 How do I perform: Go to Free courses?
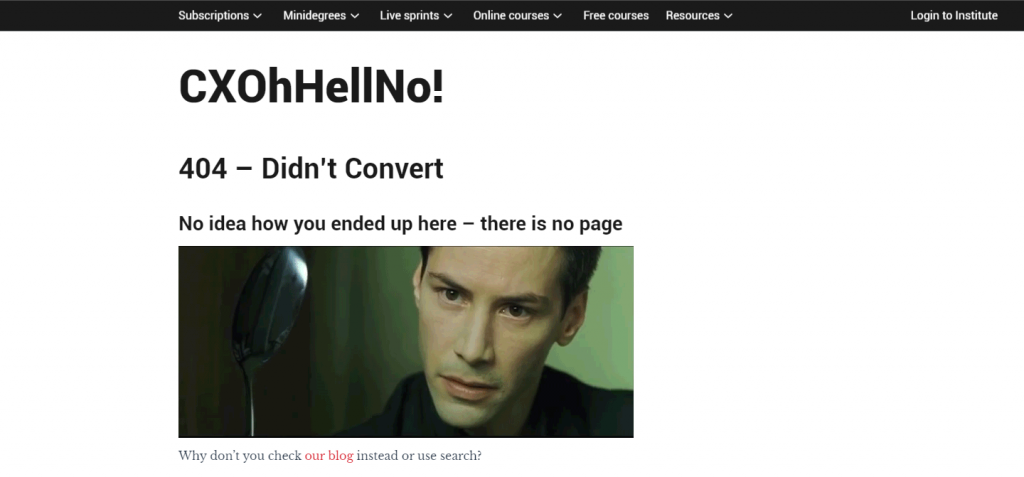click(x=616, y=16)
